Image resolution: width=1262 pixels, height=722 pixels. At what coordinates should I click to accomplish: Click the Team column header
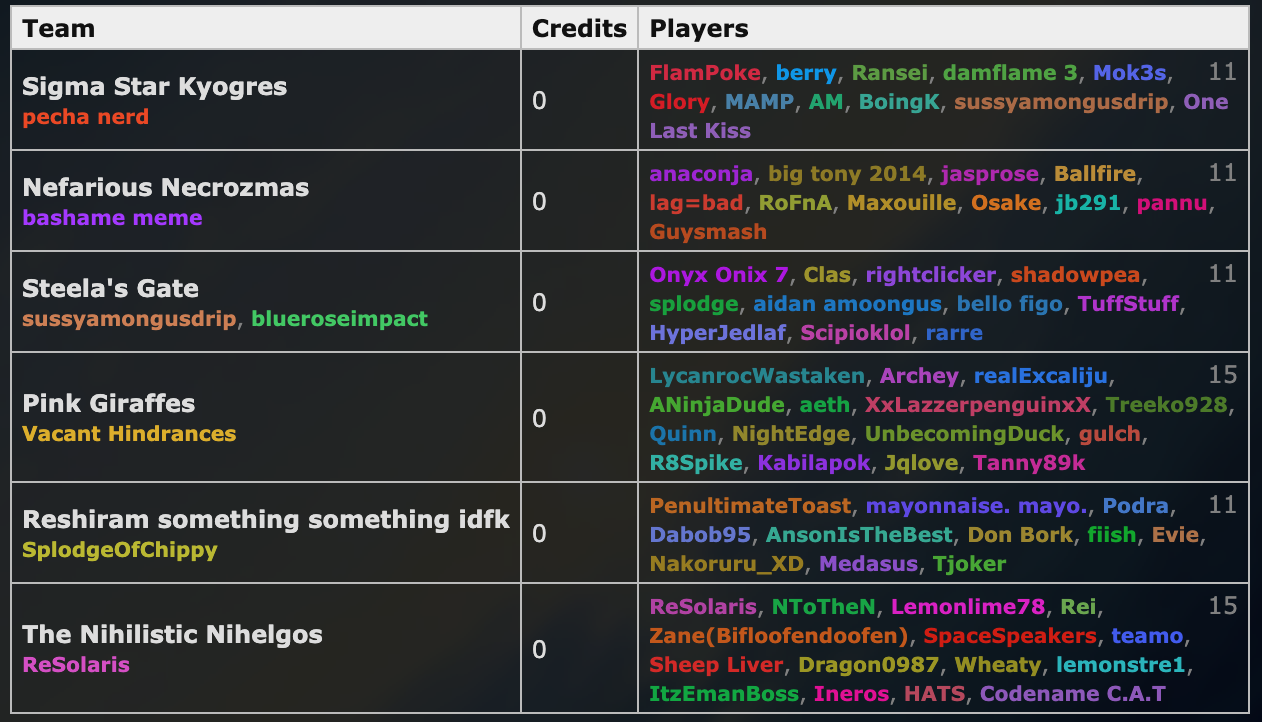(x=59, y=28)
